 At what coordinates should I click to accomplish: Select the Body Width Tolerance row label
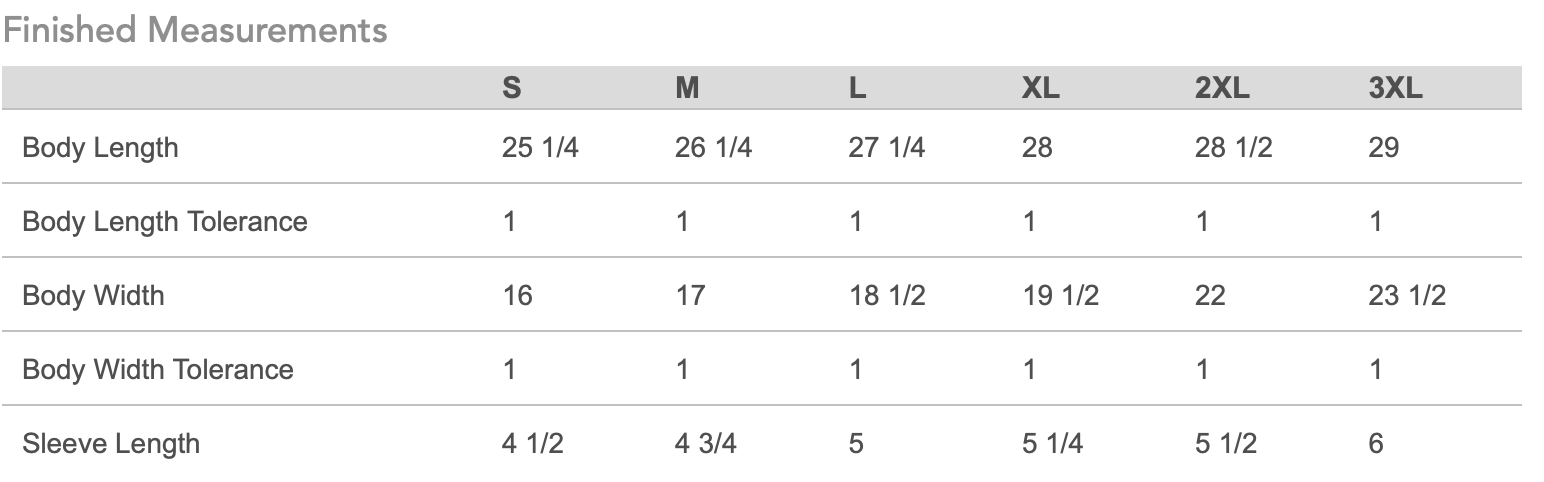(x=158, y=369)
